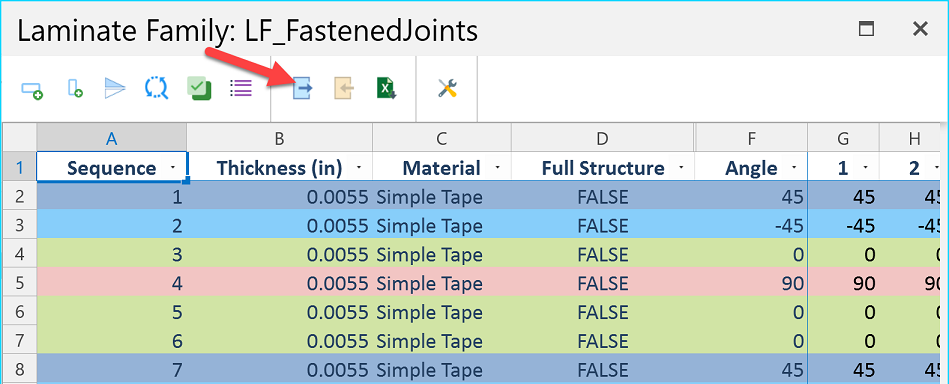
Task: Click the Full Structure header cell
Action: coord(602,167)
